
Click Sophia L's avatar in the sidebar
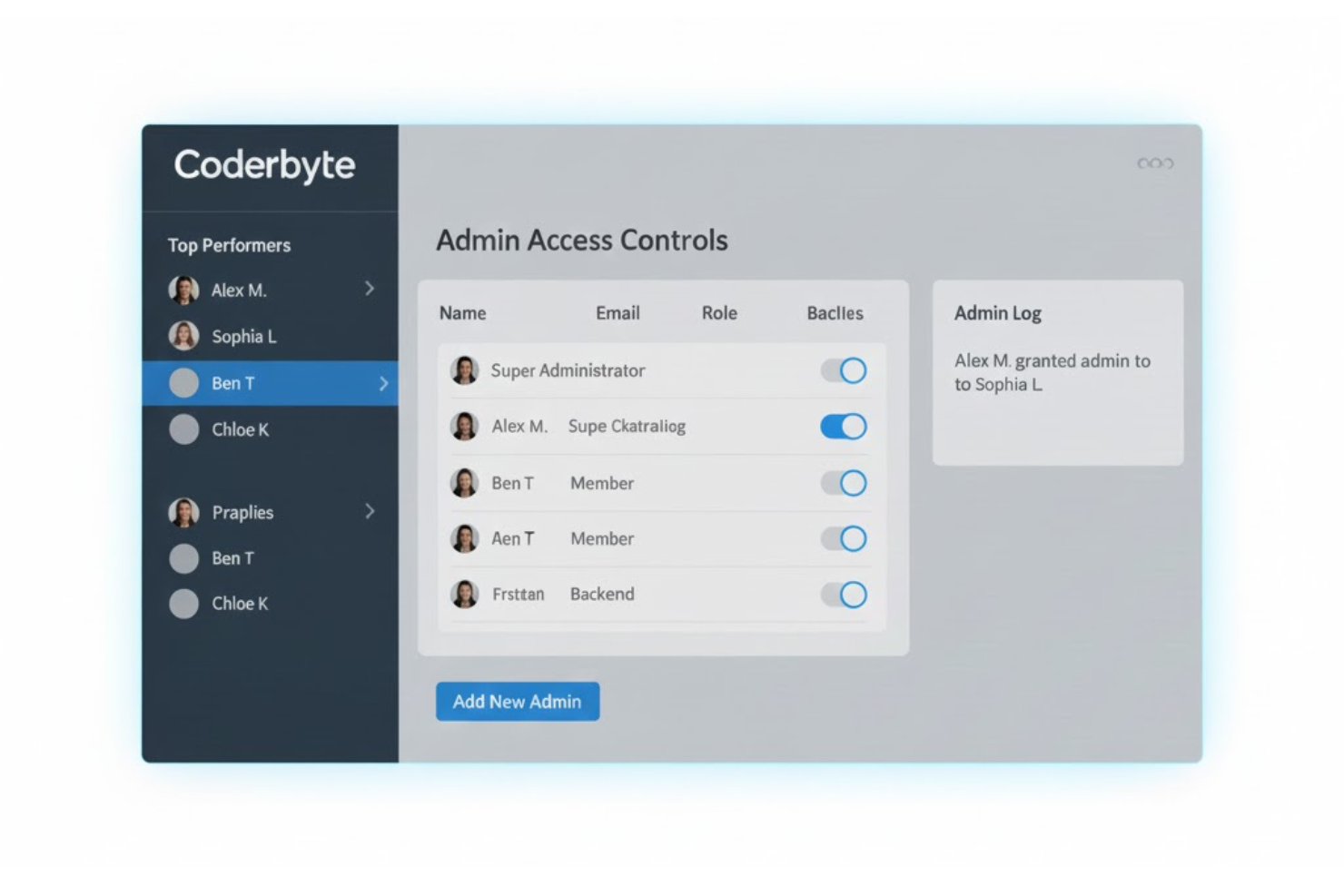(x=183, y=336)
